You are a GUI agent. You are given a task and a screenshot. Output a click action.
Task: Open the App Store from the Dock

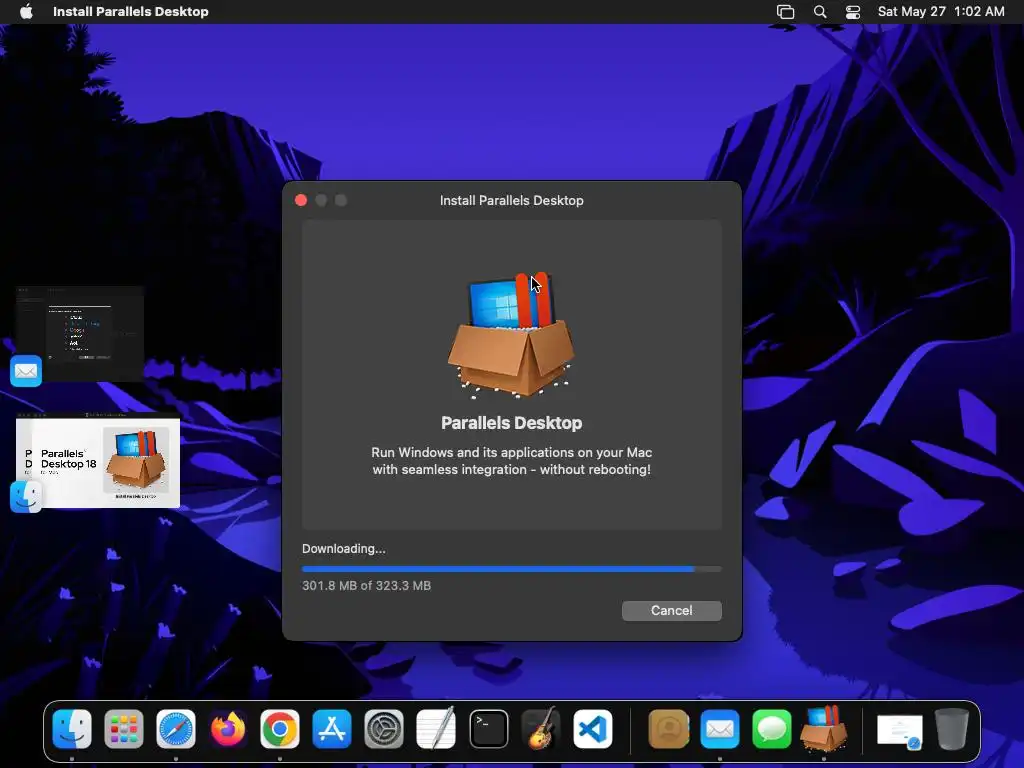(x=332, y=729)
